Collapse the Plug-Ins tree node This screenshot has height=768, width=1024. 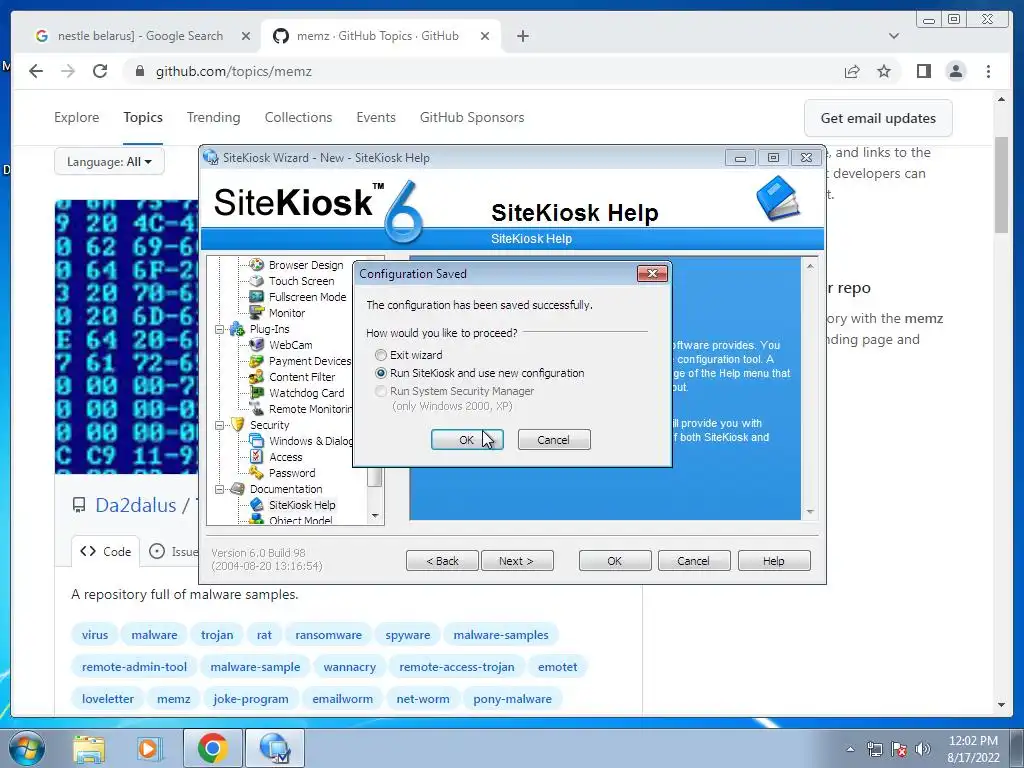[220, 329]
